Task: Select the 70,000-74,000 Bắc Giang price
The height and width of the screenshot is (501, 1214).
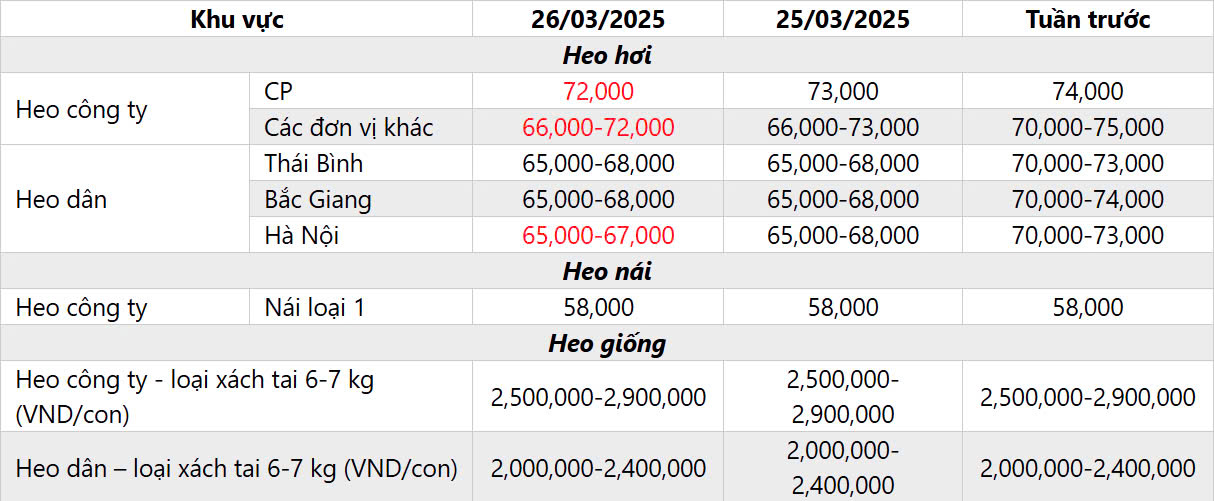Action: [1088, 200]
